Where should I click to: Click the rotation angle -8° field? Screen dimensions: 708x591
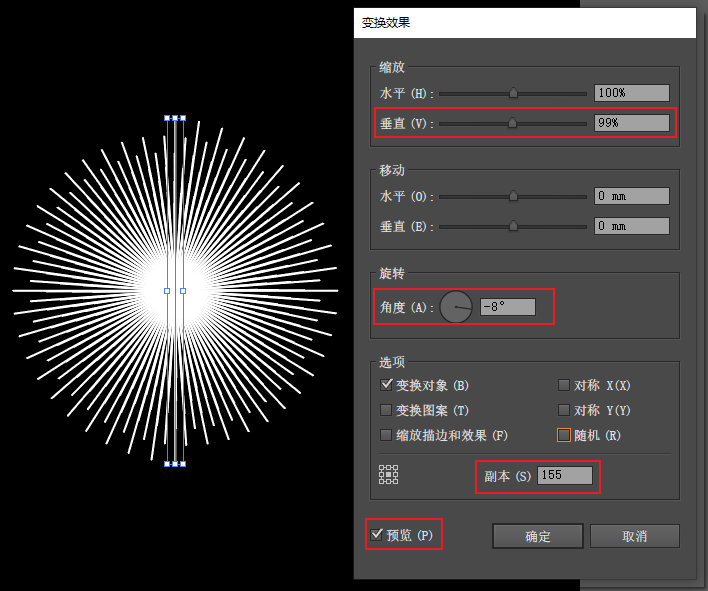508,307
